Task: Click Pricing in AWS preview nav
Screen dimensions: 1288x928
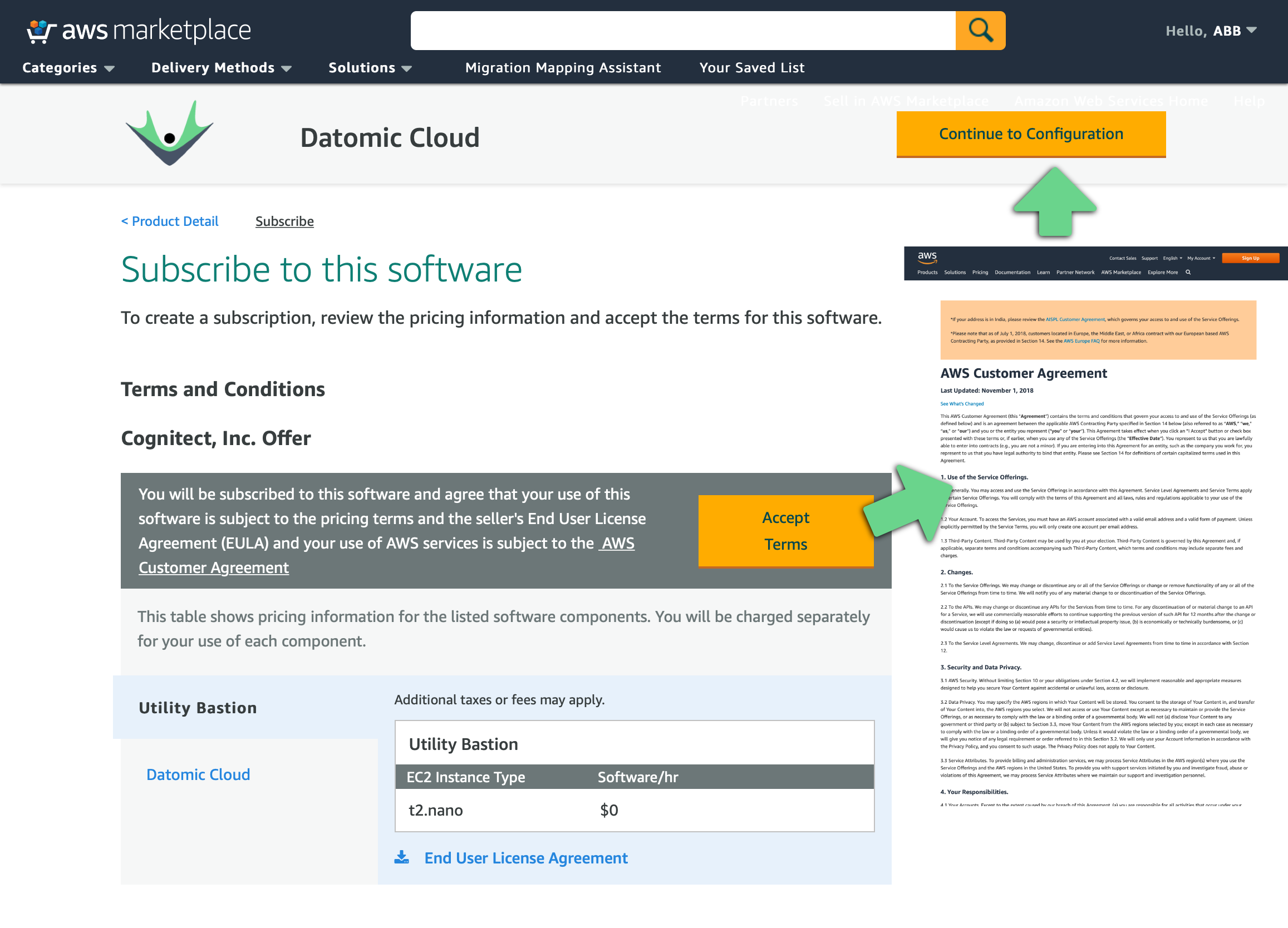Action: pyautogui.click(x=980, y=273)
